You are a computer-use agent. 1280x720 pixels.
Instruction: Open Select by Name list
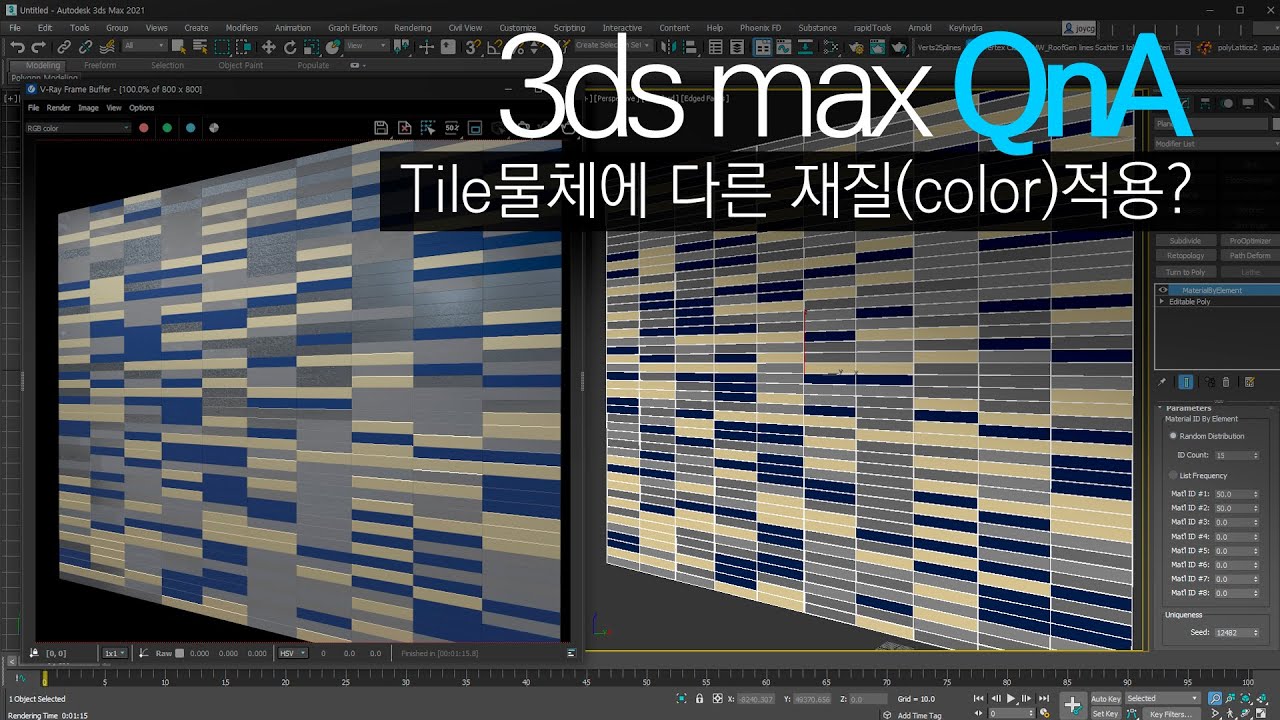click(200, 46)
